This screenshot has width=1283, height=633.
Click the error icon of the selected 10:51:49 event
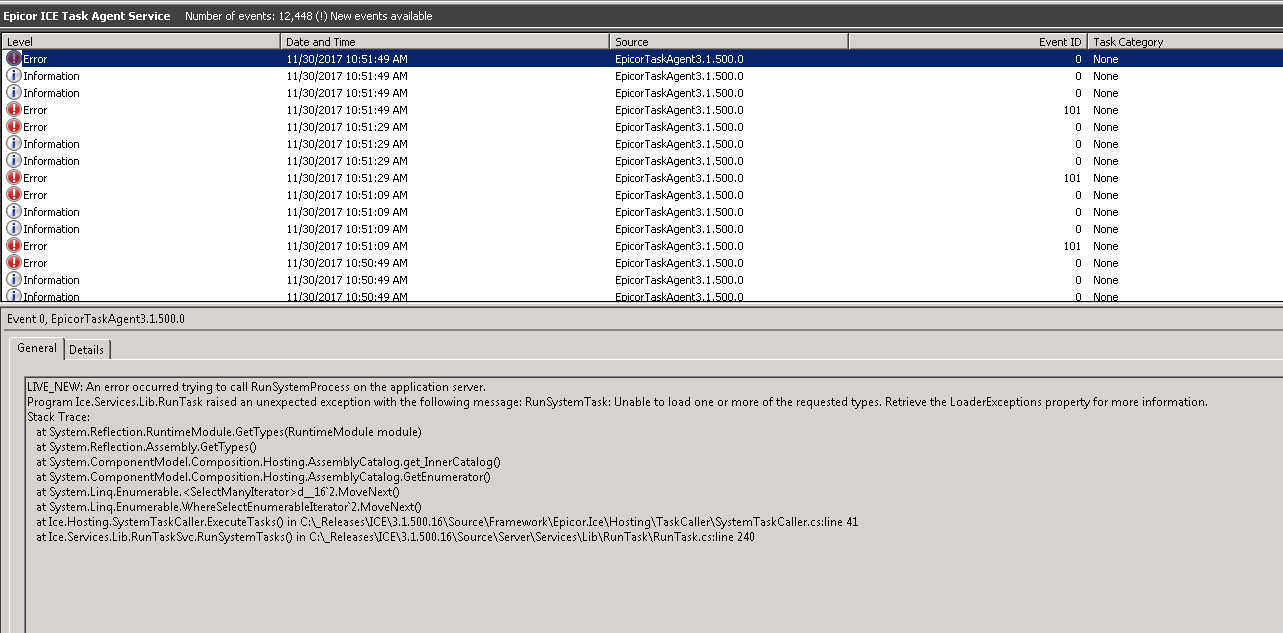pyautogui.click(x=14, y=59)
